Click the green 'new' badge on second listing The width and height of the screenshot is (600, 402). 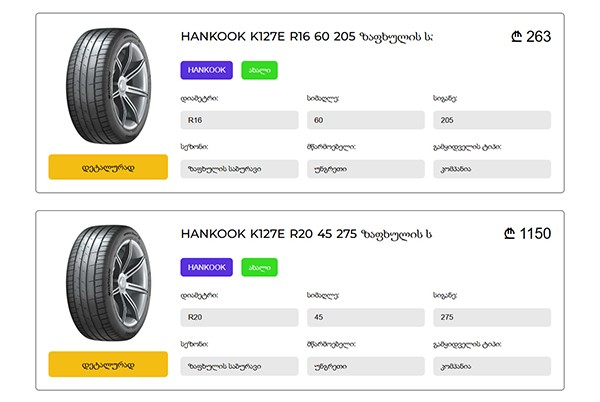259,267
